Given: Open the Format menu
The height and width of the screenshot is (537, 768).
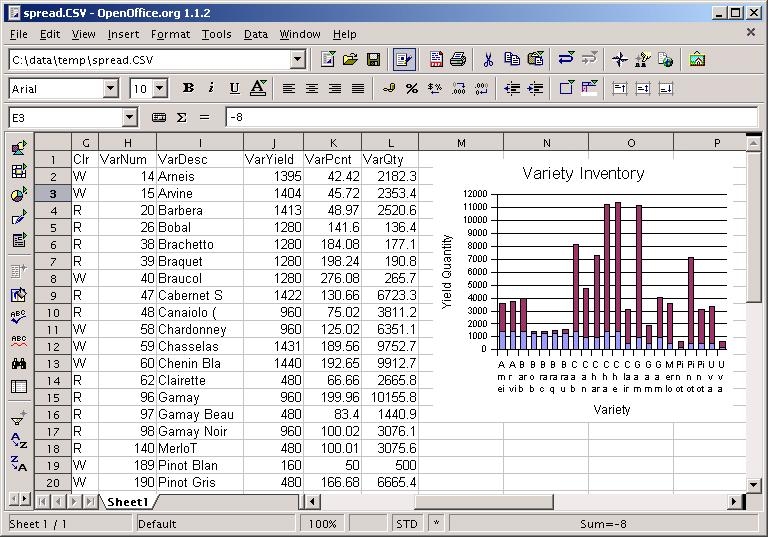Looking at the screenshot, I should coord(170,34).
